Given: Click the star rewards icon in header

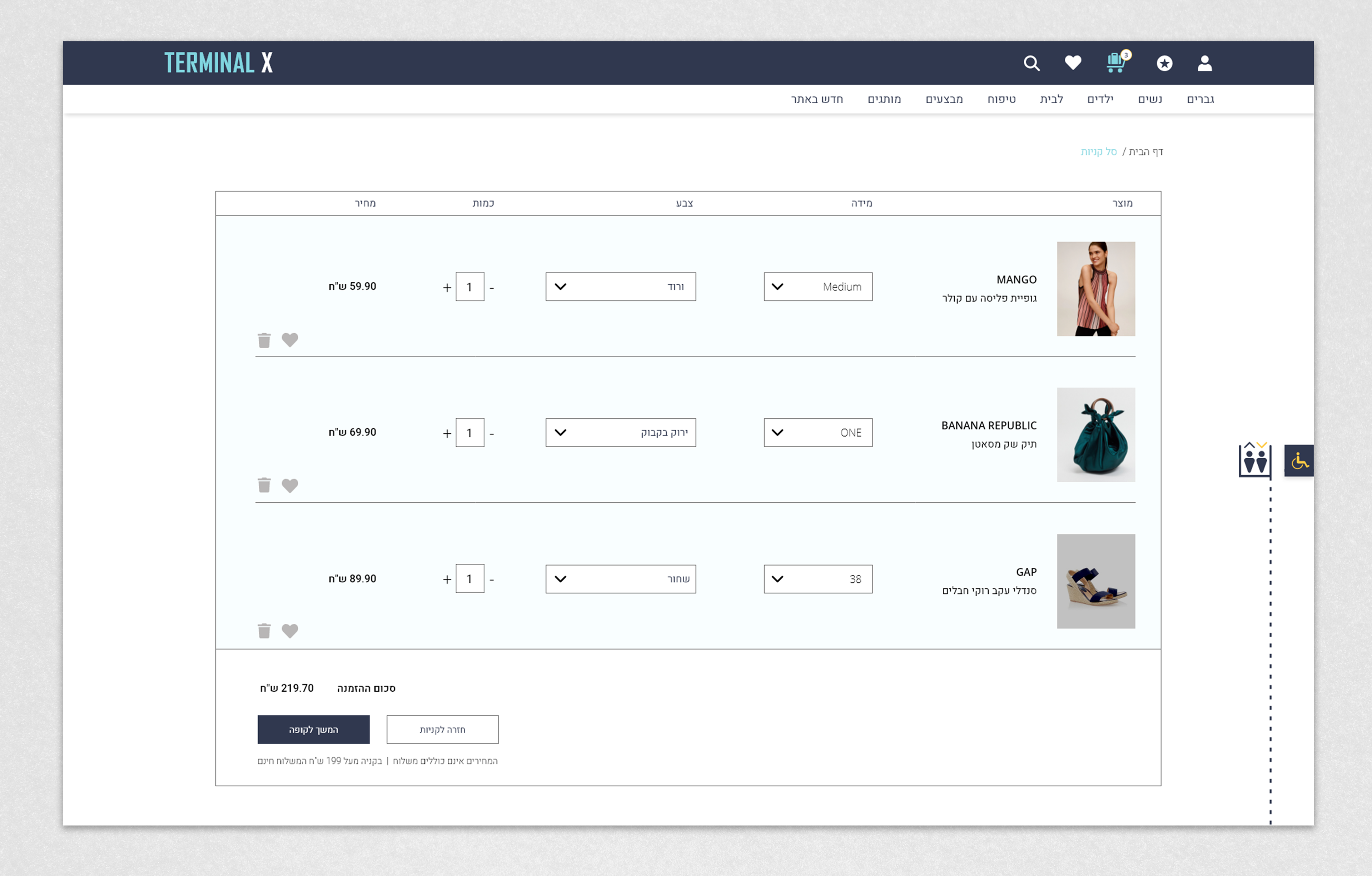Looking at the screenshot, I should [1164, 63].
